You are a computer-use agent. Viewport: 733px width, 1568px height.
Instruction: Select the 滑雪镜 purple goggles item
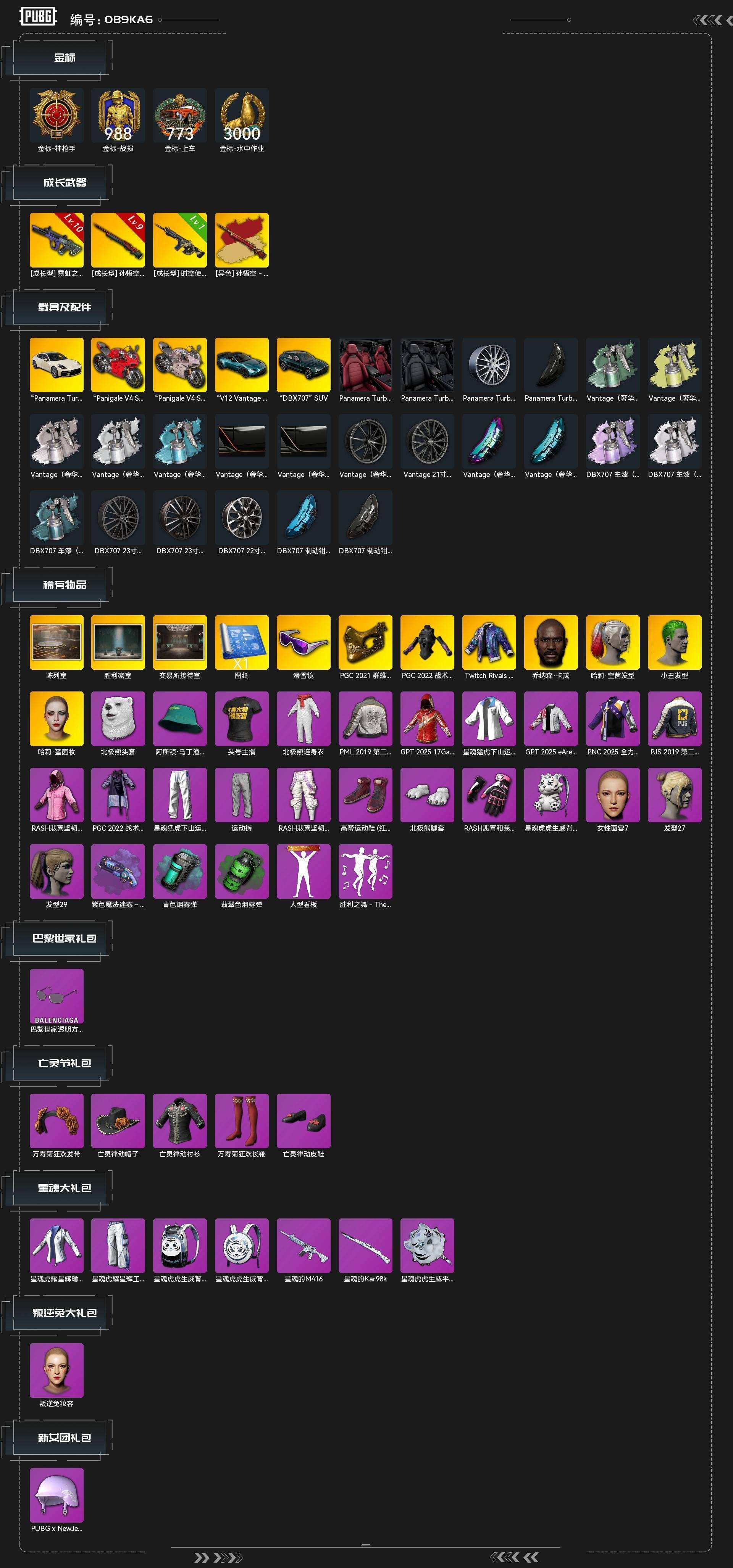point(304,642)
